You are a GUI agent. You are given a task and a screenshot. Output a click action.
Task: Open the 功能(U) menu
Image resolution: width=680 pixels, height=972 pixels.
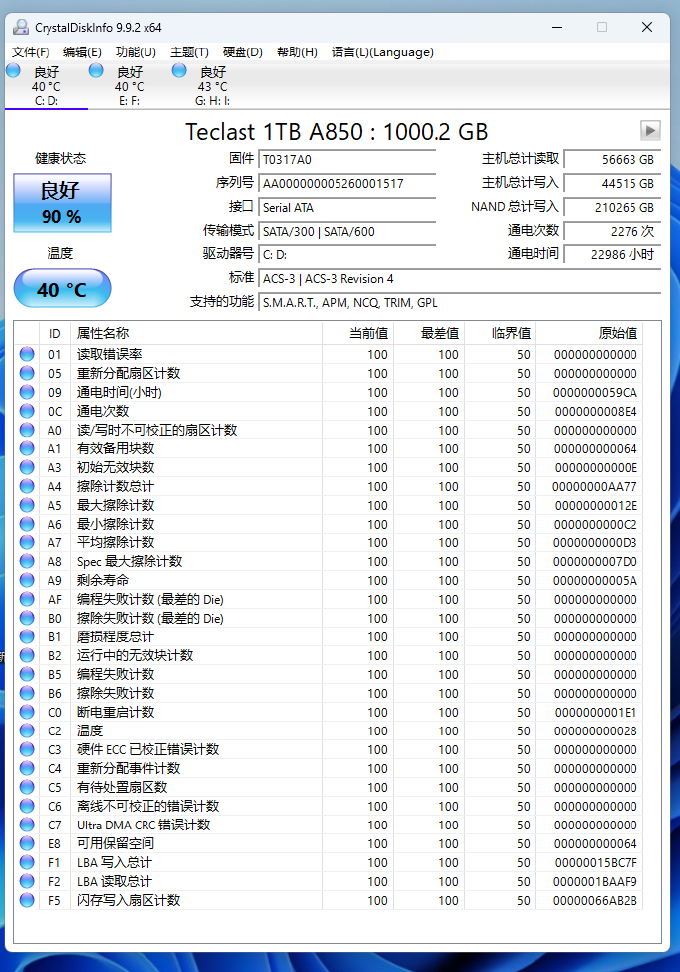pos(136,52)
